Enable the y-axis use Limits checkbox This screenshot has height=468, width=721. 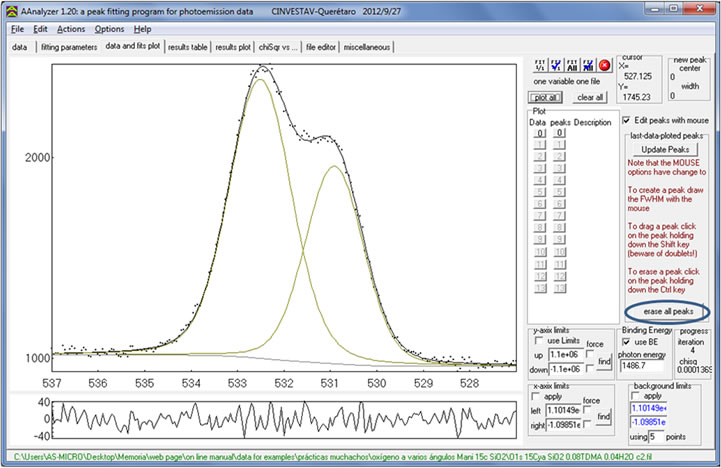(x=540, y=340)
